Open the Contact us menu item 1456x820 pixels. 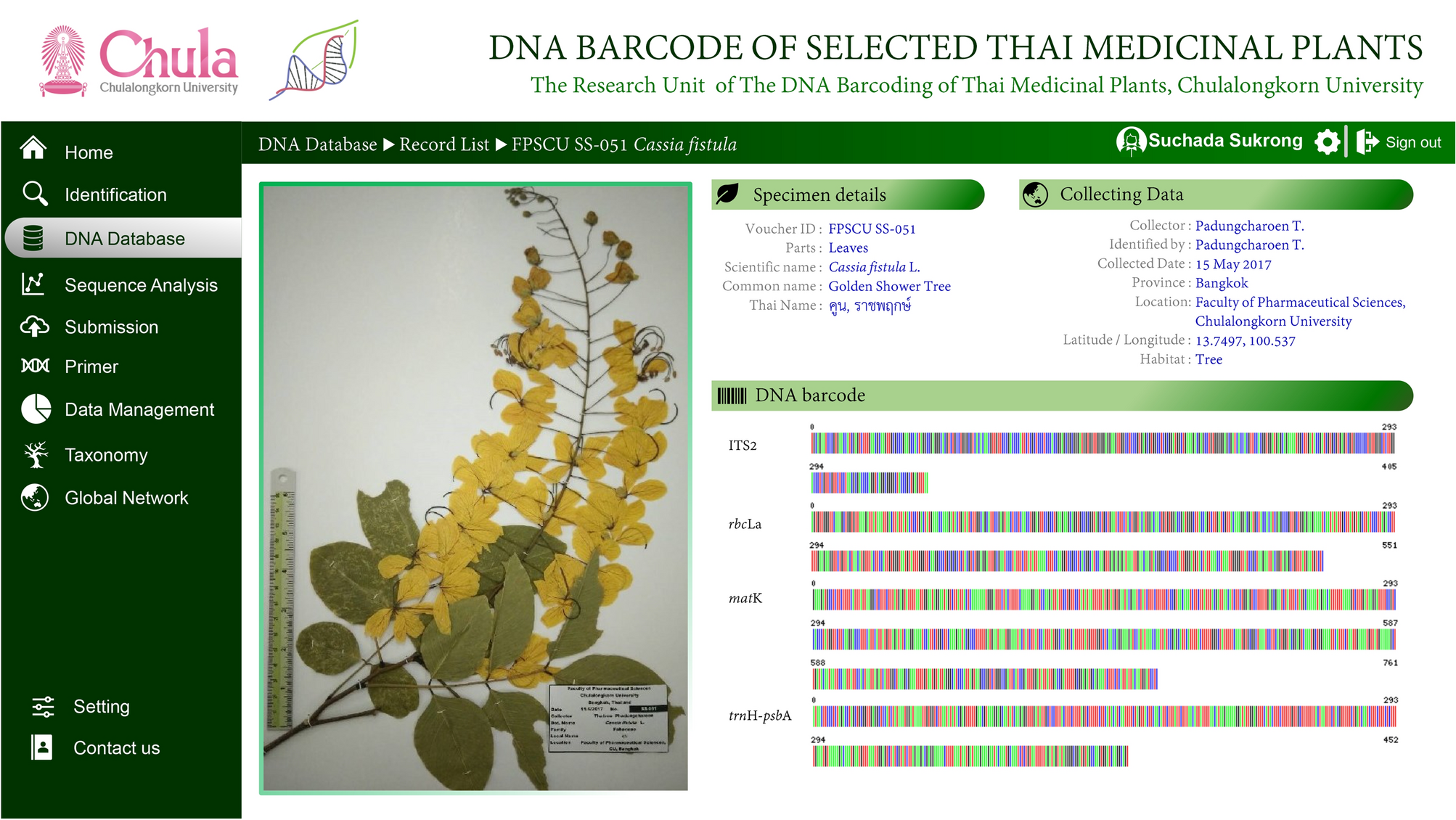116,748
